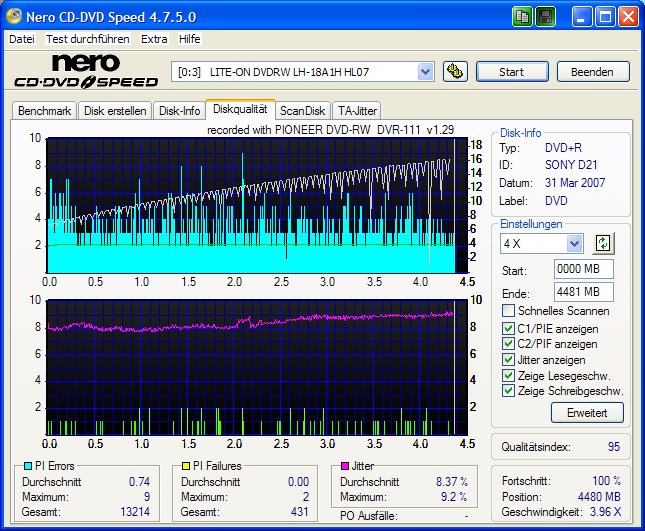Open drive options with the yellow icon
Image resolution: width=645 pixels, height=531 pixels.
(455, 72)
